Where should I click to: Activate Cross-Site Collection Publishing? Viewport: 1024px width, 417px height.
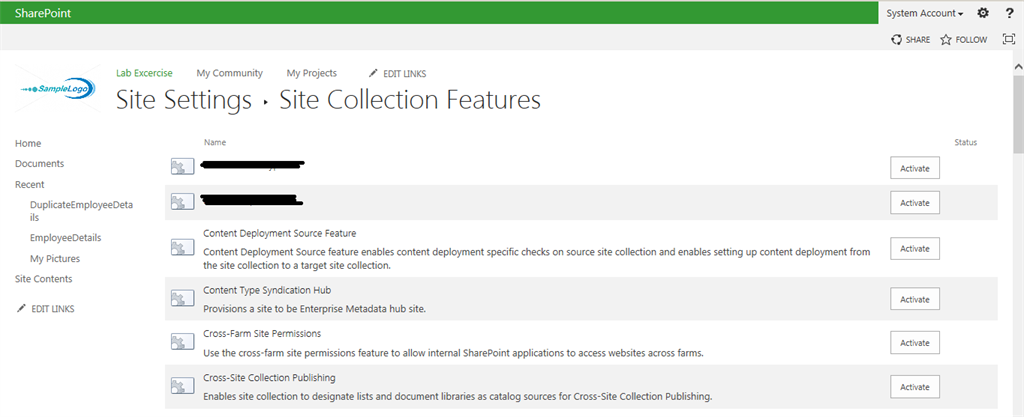coord(915,387)
